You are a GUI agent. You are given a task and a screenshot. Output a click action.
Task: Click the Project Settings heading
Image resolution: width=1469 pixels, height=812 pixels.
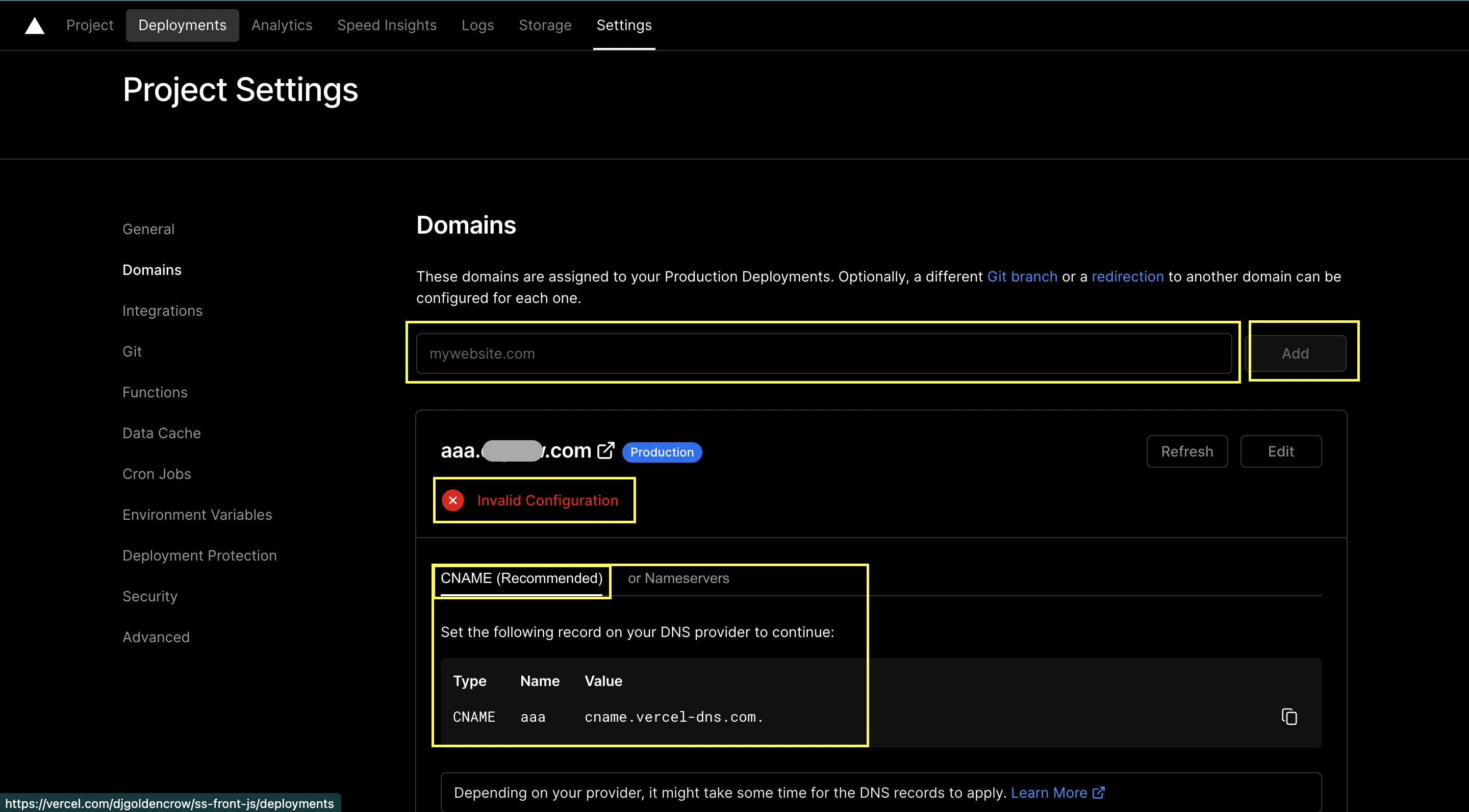240,90
